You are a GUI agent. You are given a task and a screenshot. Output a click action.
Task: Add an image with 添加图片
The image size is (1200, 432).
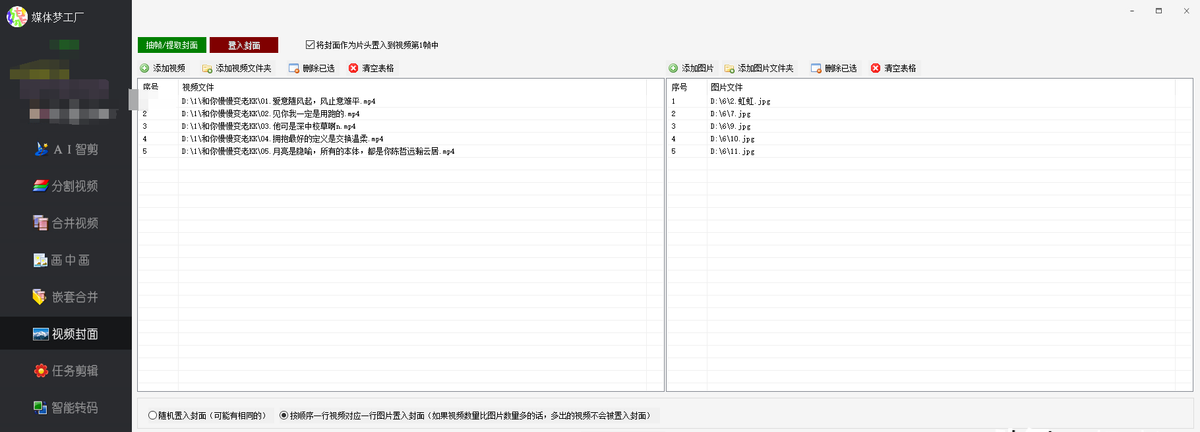pos(692,68)
